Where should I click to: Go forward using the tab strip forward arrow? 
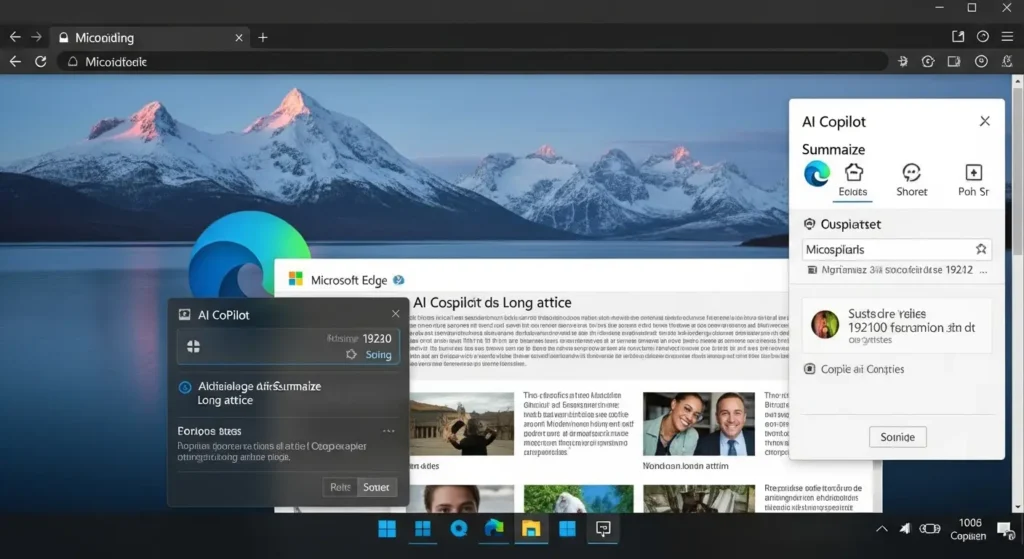tap(37, 37)
